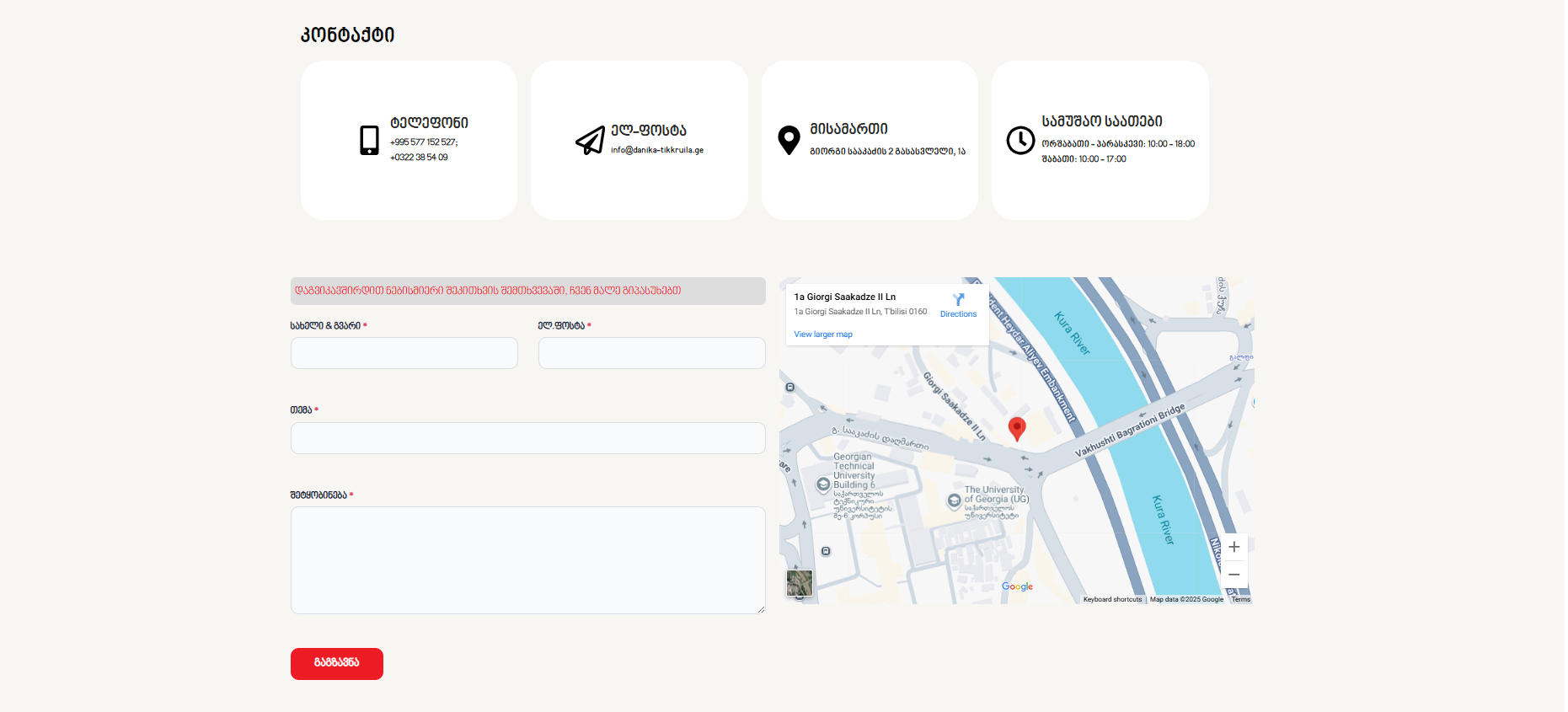Image resolution: width=1568 pixels, height=712 pixels.
Task: Switch map to satellite view thumbnail
Action: click(799, 583)
